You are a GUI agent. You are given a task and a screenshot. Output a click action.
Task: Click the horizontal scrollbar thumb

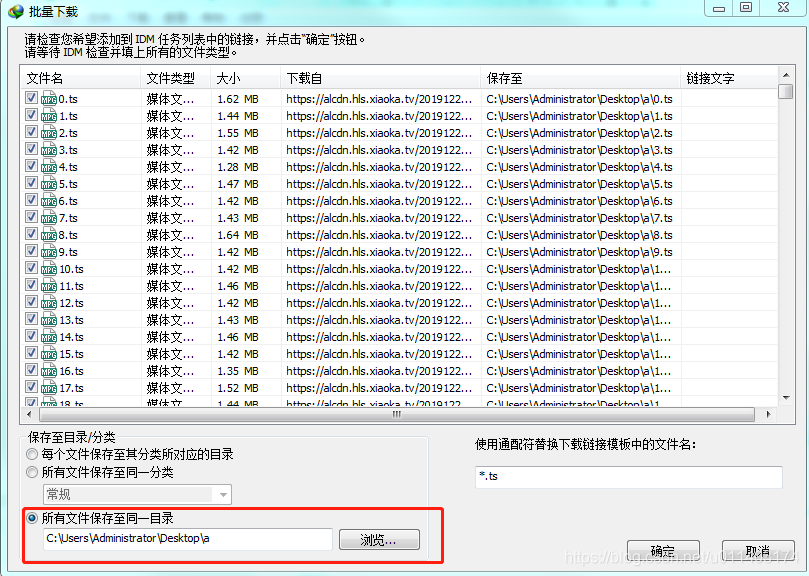(397, 414)
